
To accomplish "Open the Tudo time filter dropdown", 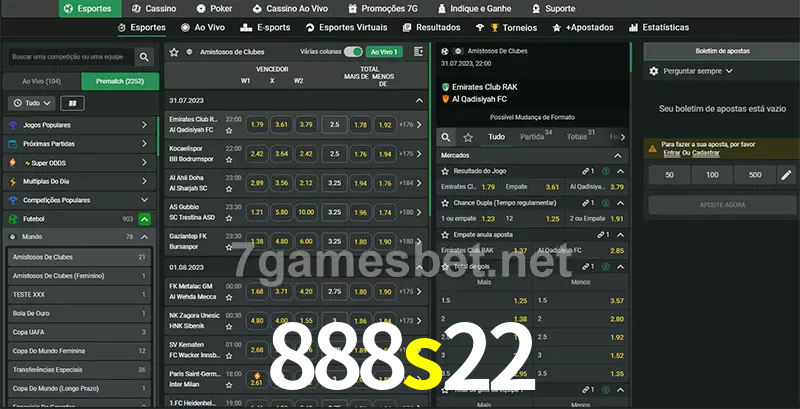I will click(x=31, y=103).
